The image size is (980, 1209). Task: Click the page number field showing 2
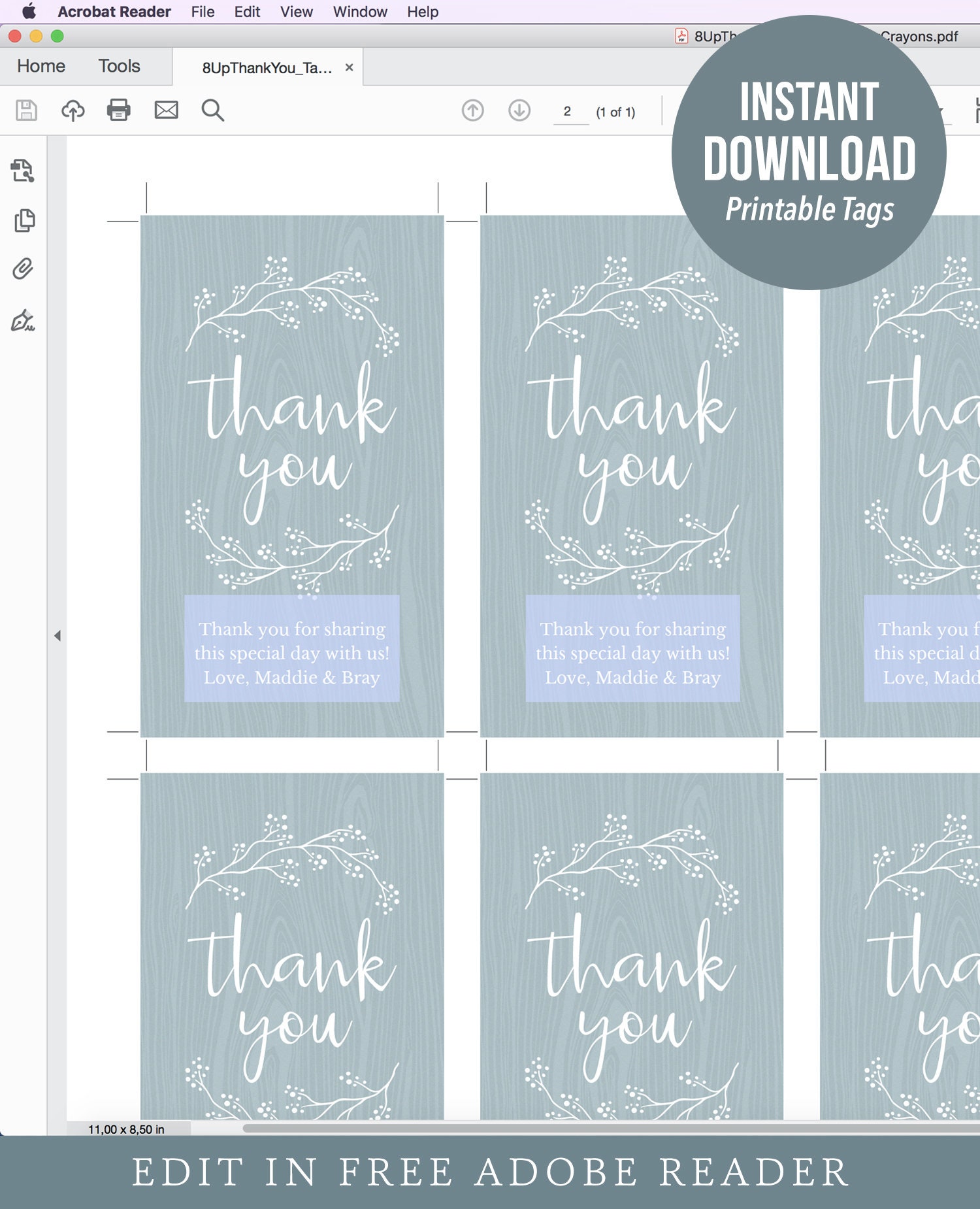(x=571, y=112)
